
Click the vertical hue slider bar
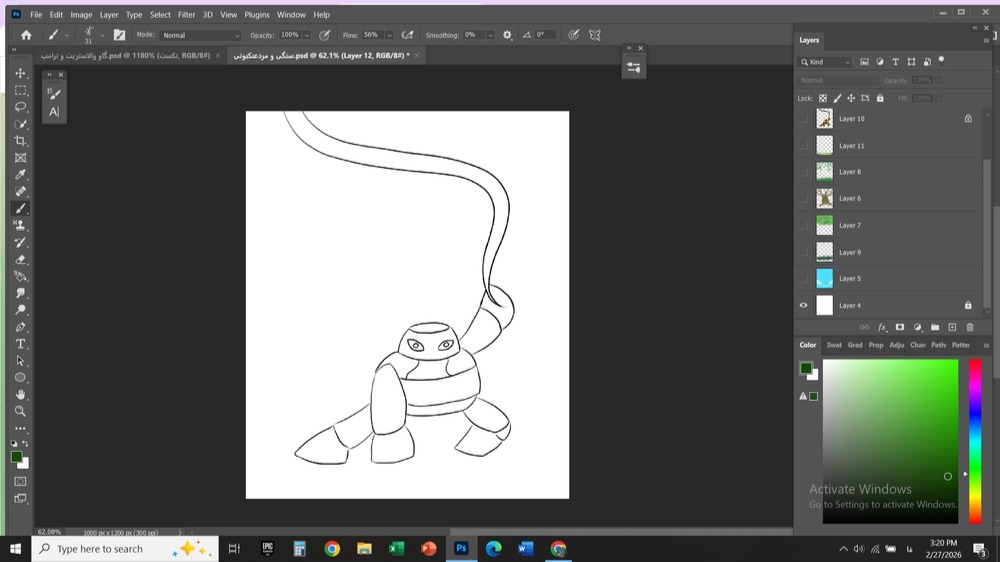975,441
